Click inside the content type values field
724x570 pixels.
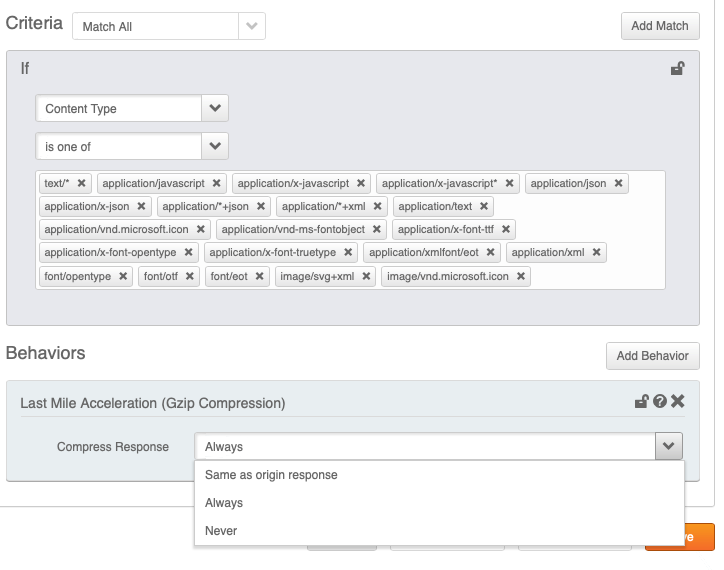click(596, 276)
